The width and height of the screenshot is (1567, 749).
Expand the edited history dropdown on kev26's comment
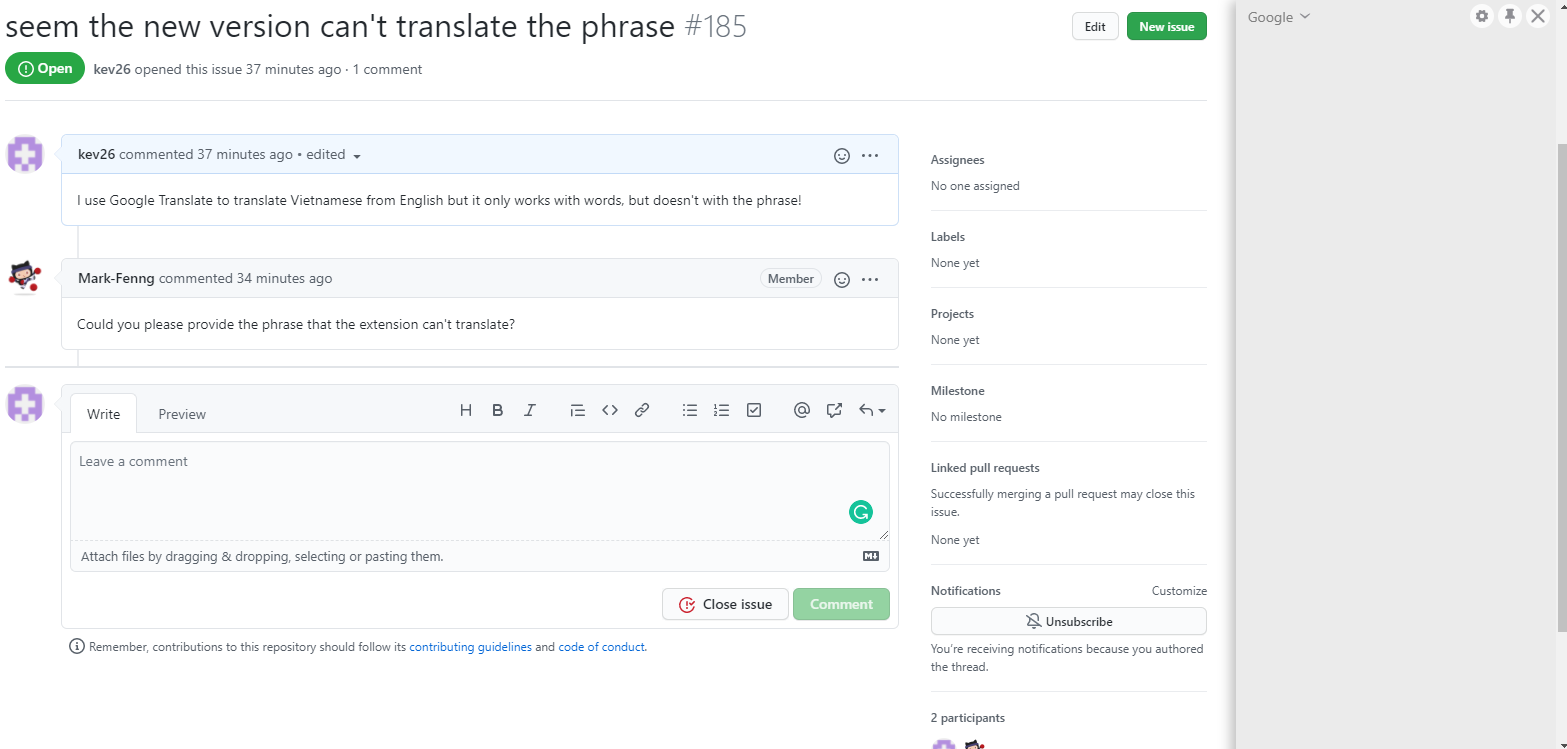(x=358, y=155)
